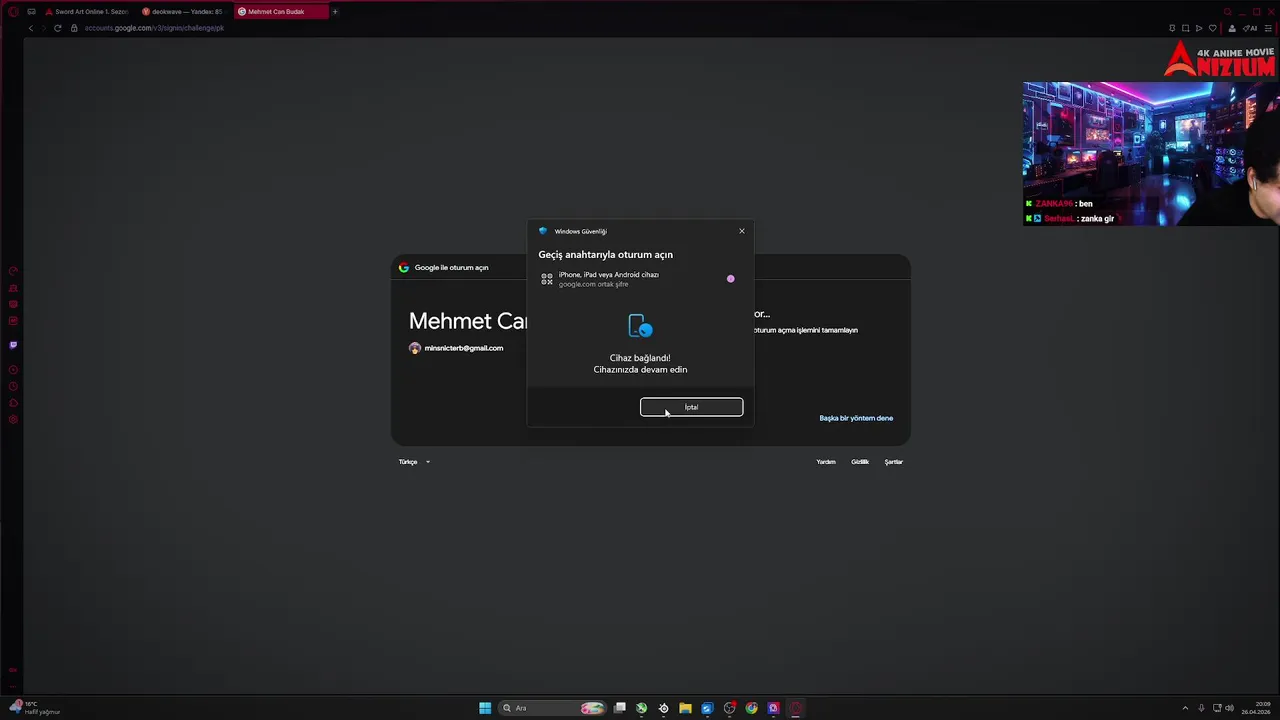The height and width of the screenshot is (720, 1280).
Task: Open Chrome from the taskbar
Action: [751, 708]
